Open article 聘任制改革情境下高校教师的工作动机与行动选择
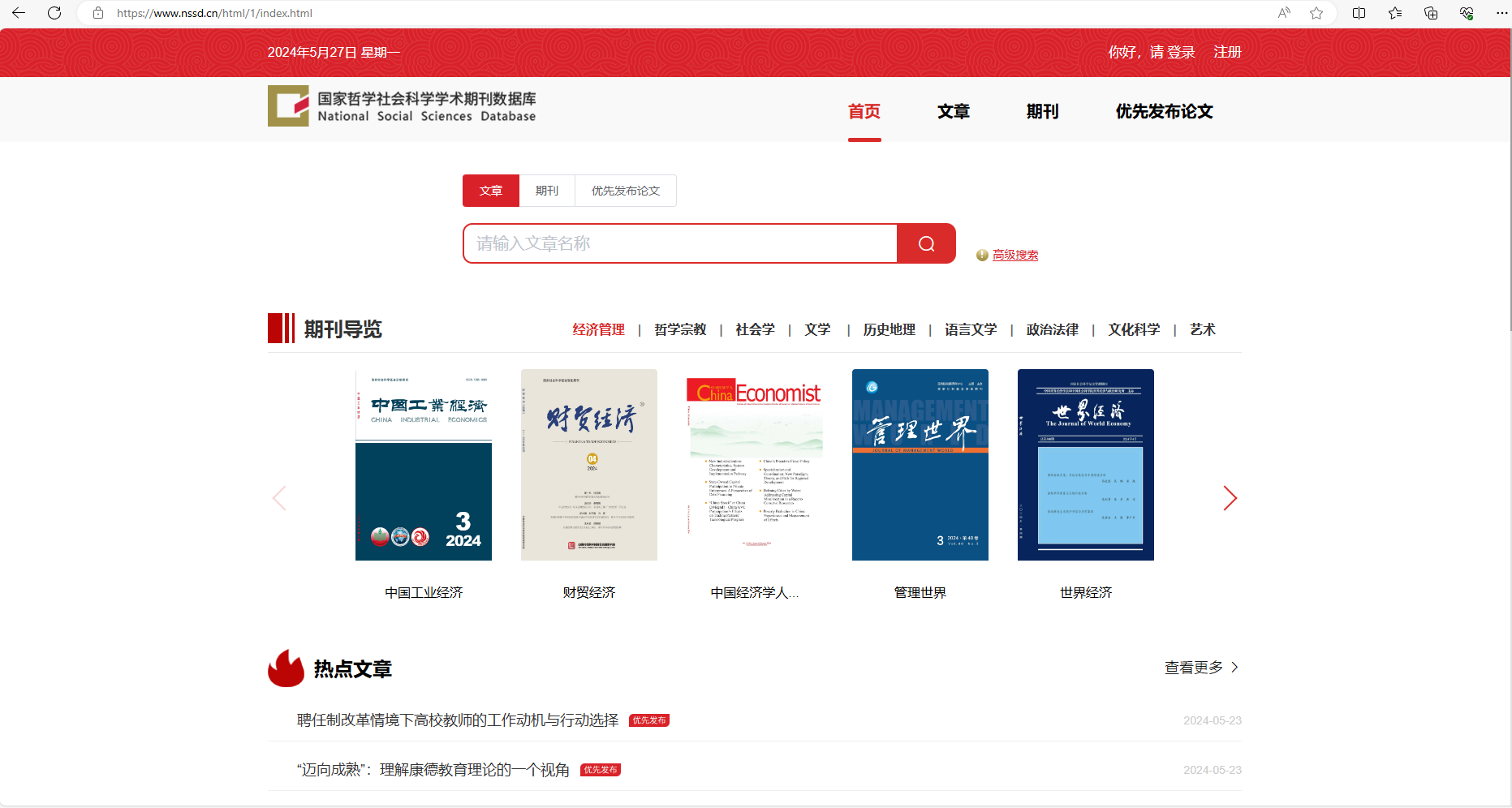This screenshot has width=1512, height=808. coord(458,720)
